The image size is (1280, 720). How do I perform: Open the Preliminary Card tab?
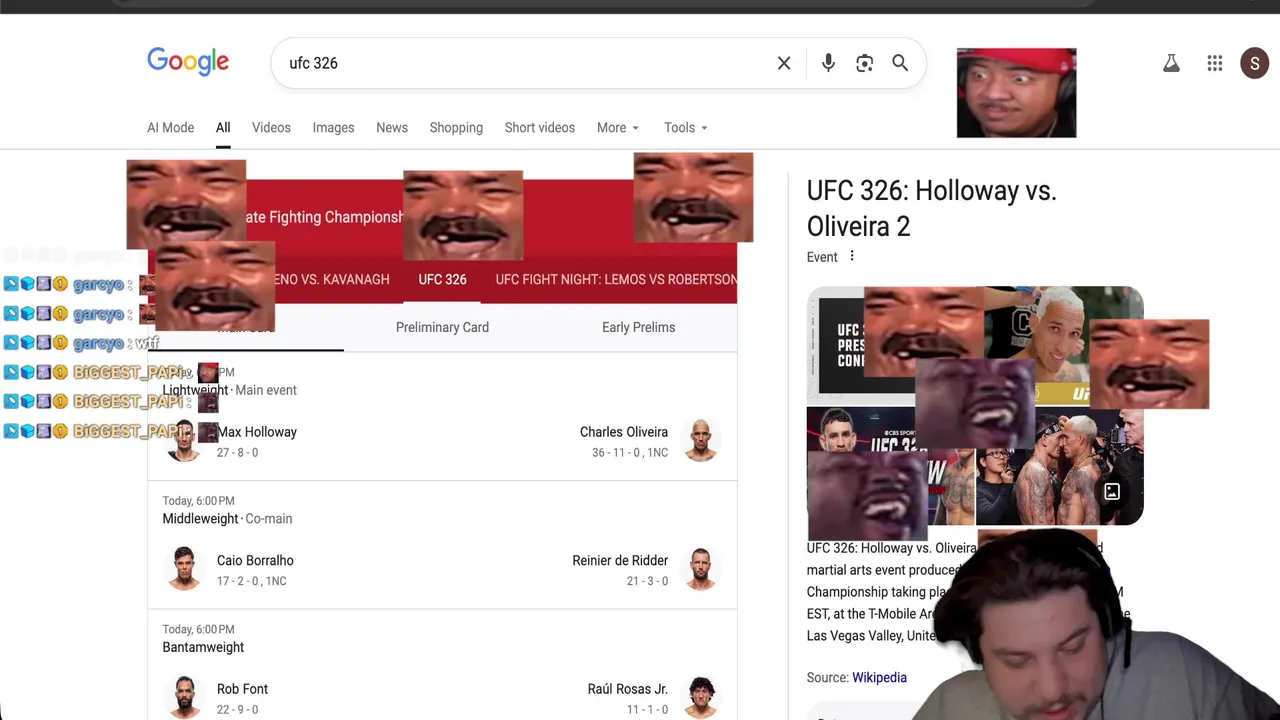point(442,327)
